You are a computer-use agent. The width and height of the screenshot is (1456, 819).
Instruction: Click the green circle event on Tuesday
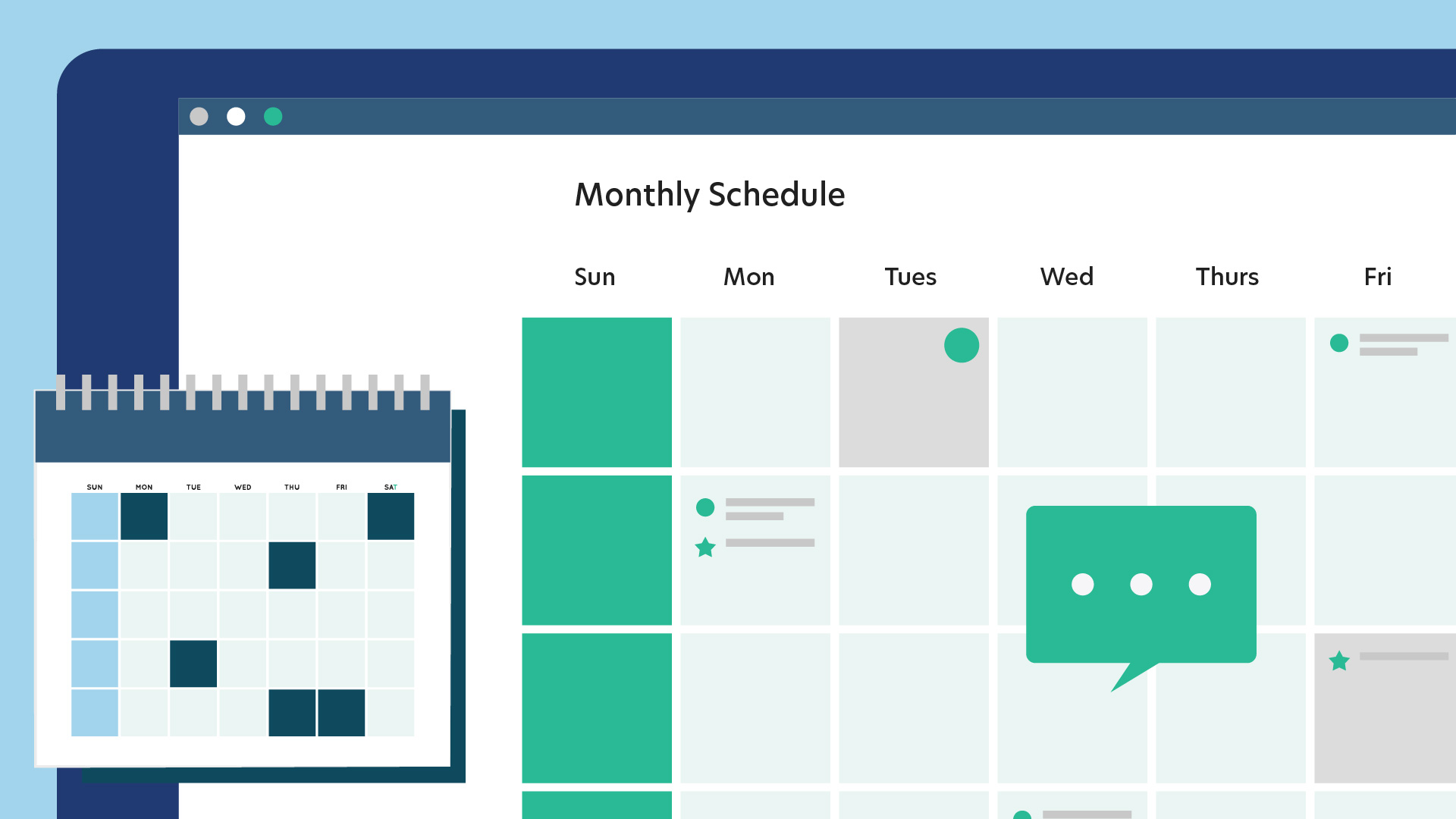point(957,344)
